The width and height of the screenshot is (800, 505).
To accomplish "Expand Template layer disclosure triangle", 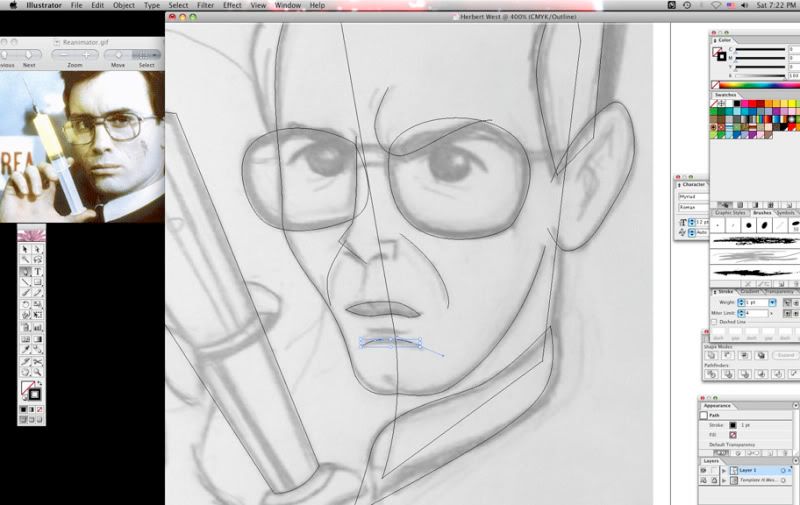I will coord(724,481).
